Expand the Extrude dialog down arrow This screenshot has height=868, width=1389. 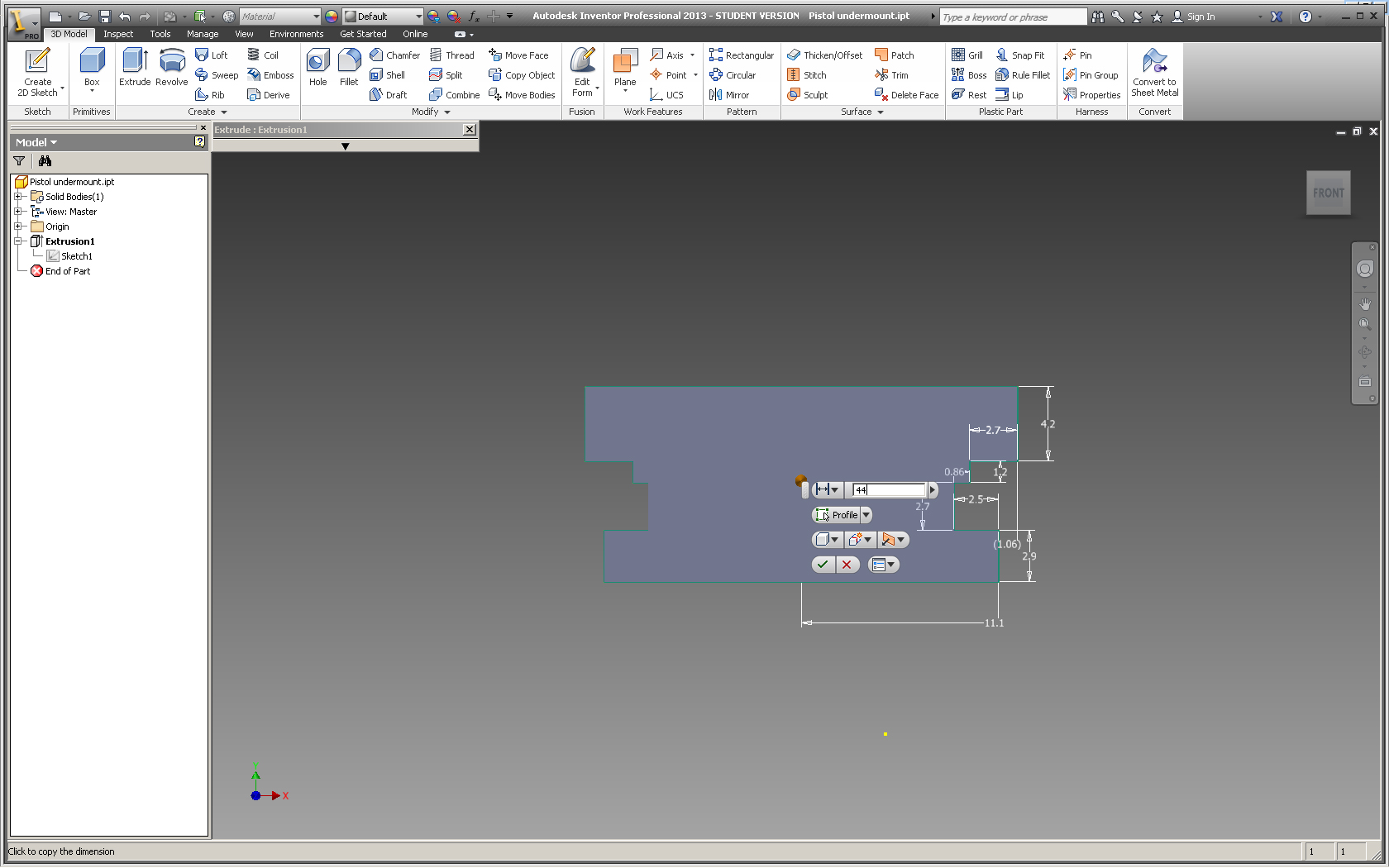[345, 146]
